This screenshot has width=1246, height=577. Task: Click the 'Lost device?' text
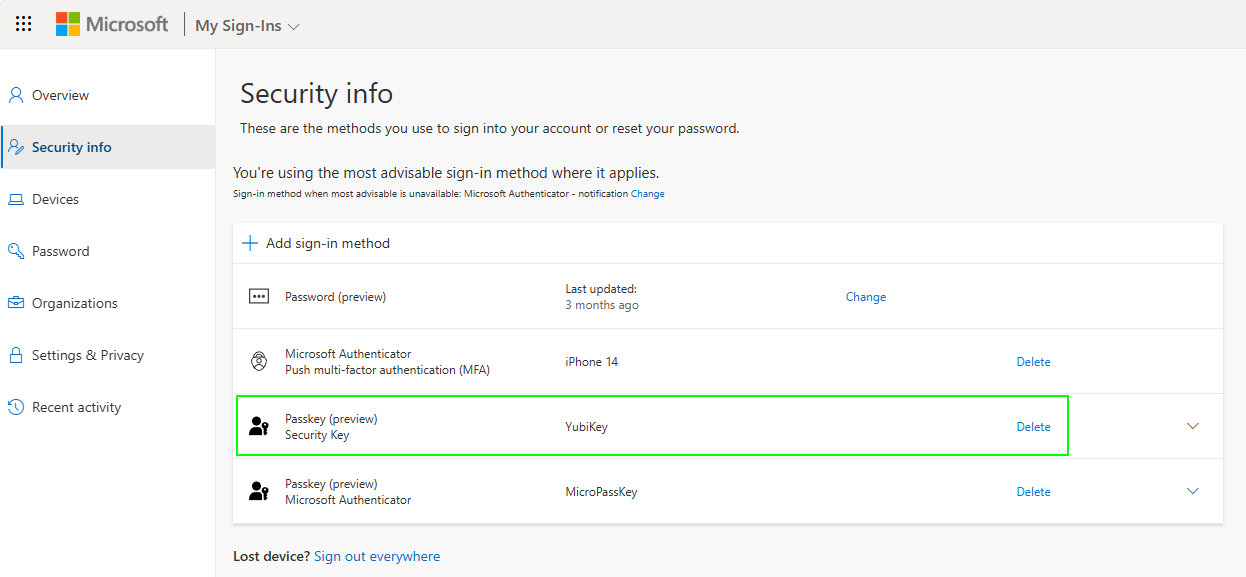tap(272, 556)
